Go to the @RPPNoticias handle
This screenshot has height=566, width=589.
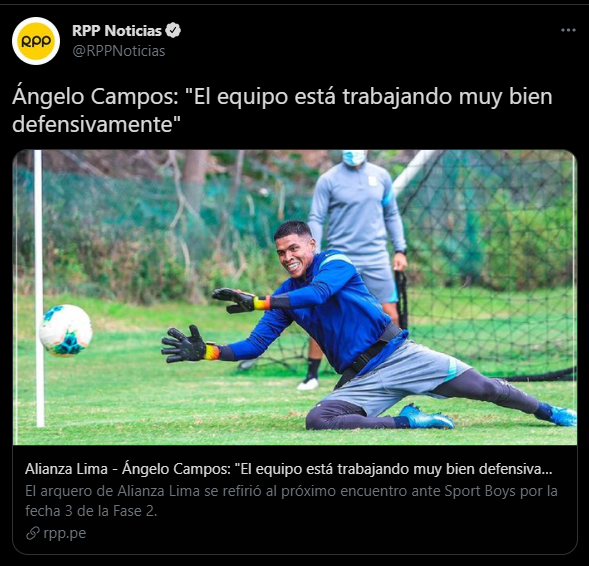click(x=118, y=51)
